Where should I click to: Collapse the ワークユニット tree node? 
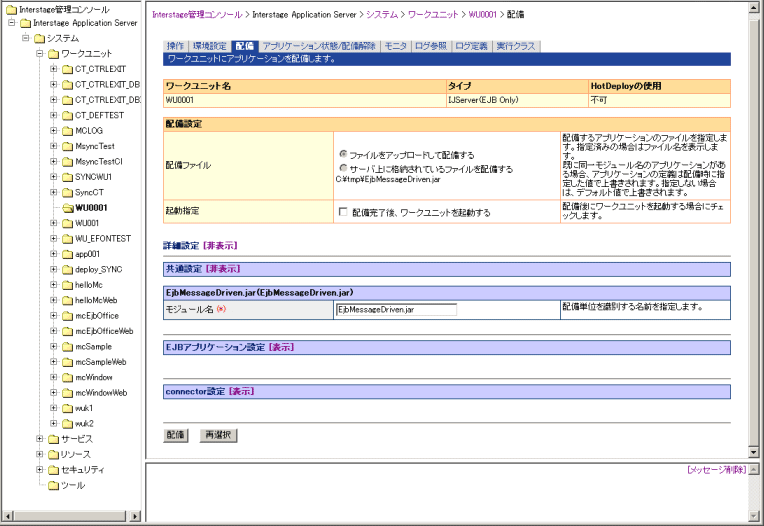(40, 53)
